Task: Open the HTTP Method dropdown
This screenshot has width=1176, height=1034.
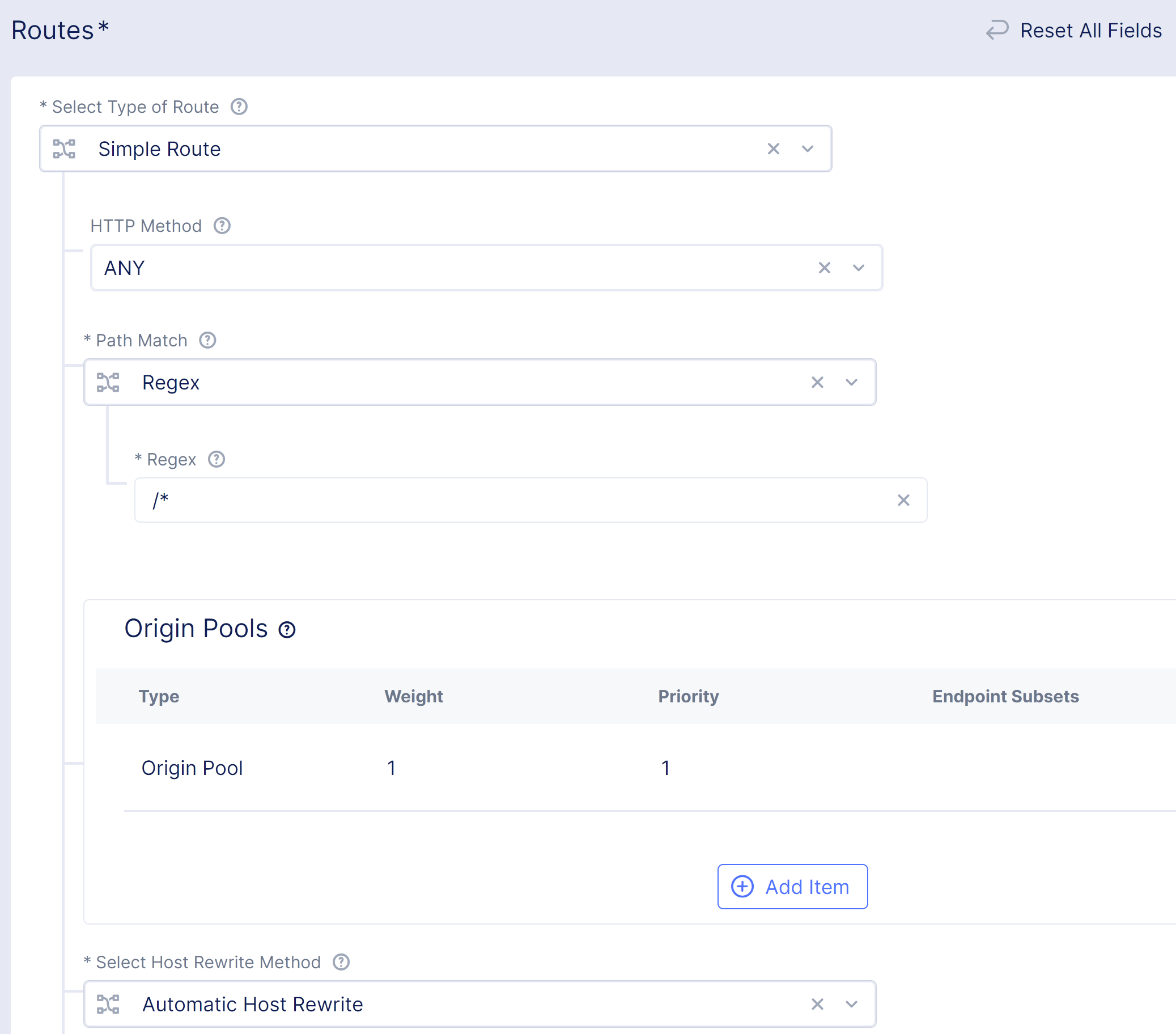Action: point(859,268)
